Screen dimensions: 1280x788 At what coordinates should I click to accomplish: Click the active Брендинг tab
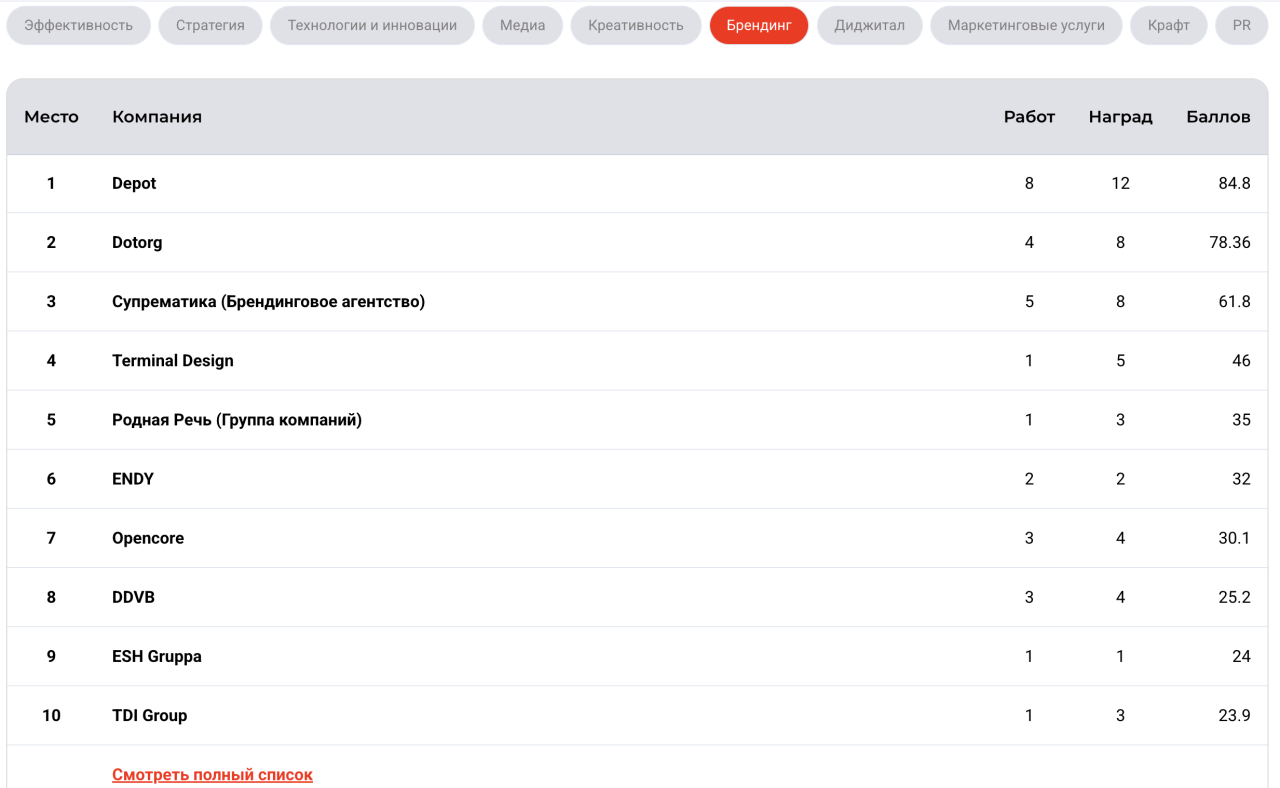pyautogui.click(x=759, y=25)
